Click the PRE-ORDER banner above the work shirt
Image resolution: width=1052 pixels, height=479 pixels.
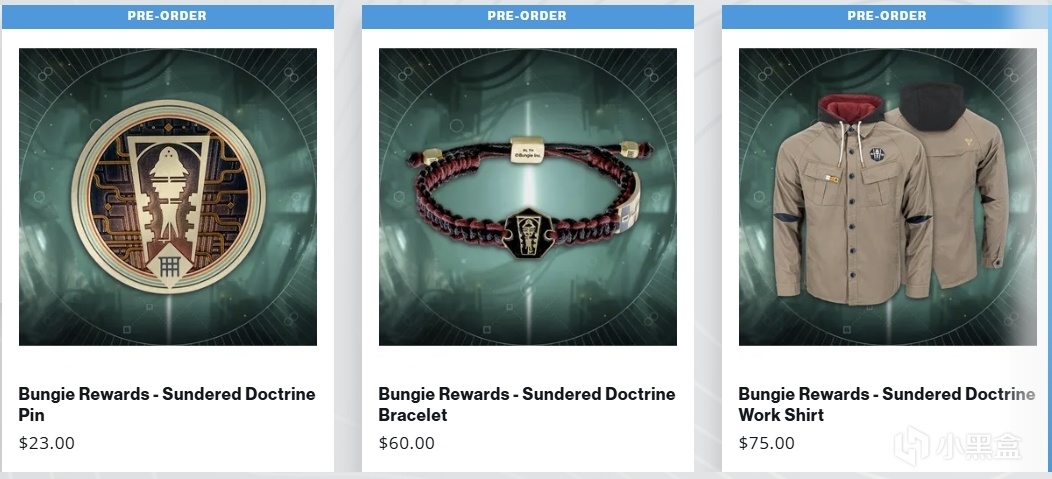pyautogui.click(x=887, y=16)
